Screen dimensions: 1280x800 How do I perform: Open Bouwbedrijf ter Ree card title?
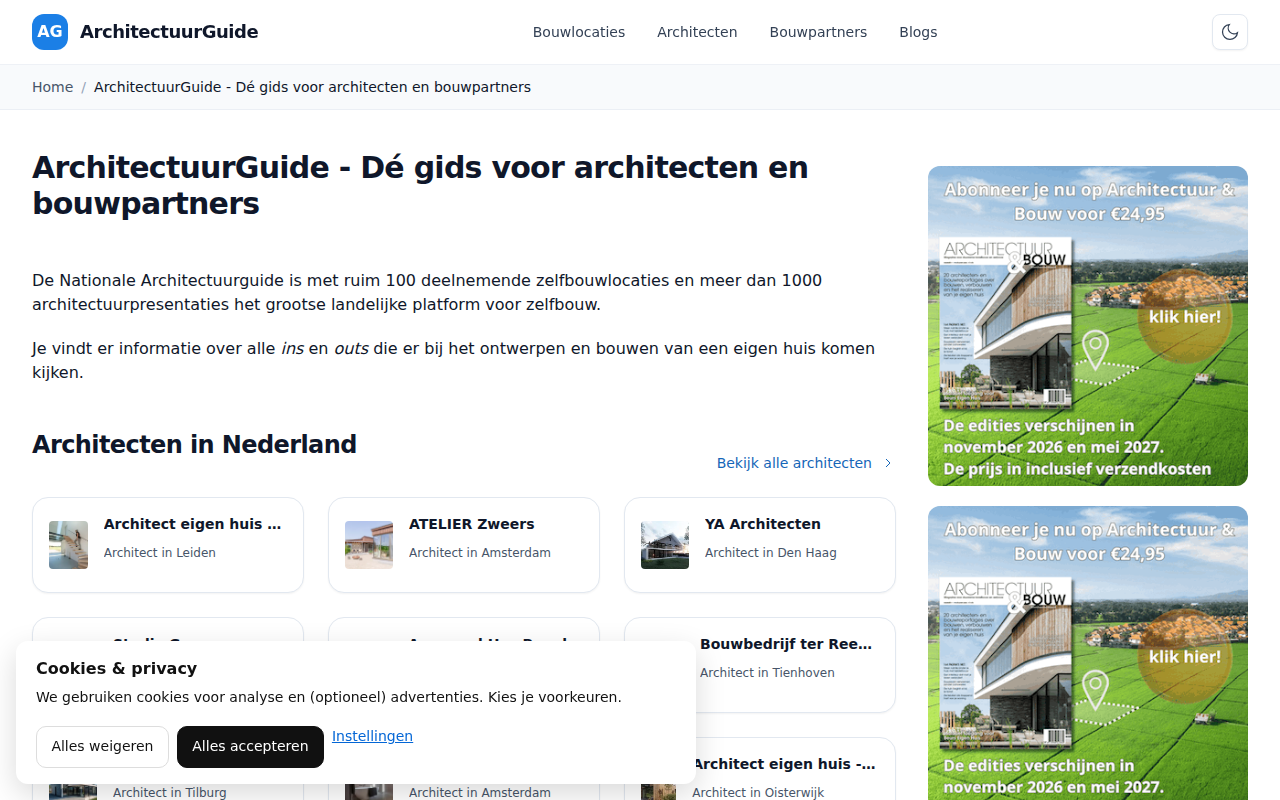[786, 644]
